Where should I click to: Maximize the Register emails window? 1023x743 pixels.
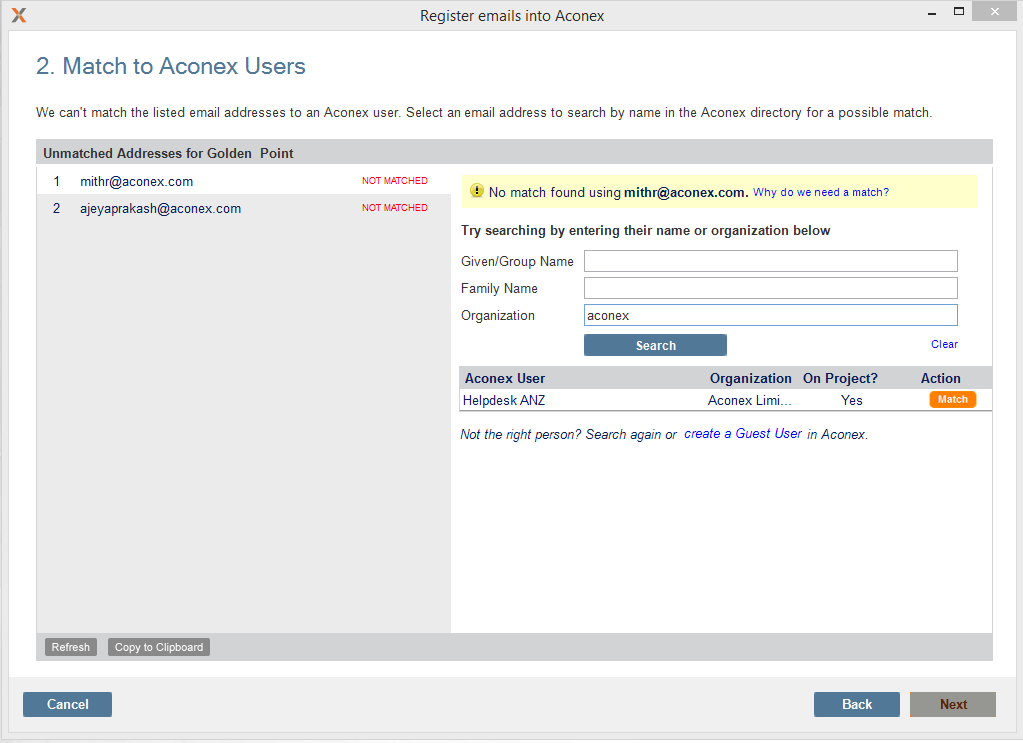pyautogui.click(x=958, y=11)
